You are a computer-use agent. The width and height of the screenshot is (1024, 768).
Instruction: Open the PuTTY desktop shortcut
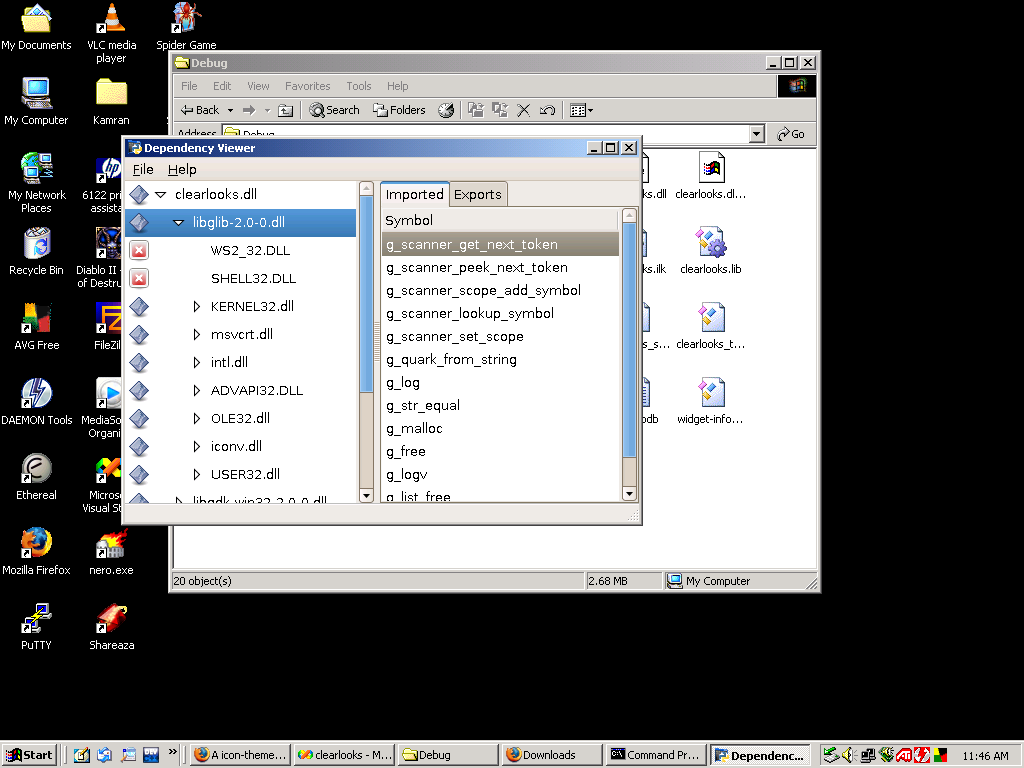click(36, 618)
